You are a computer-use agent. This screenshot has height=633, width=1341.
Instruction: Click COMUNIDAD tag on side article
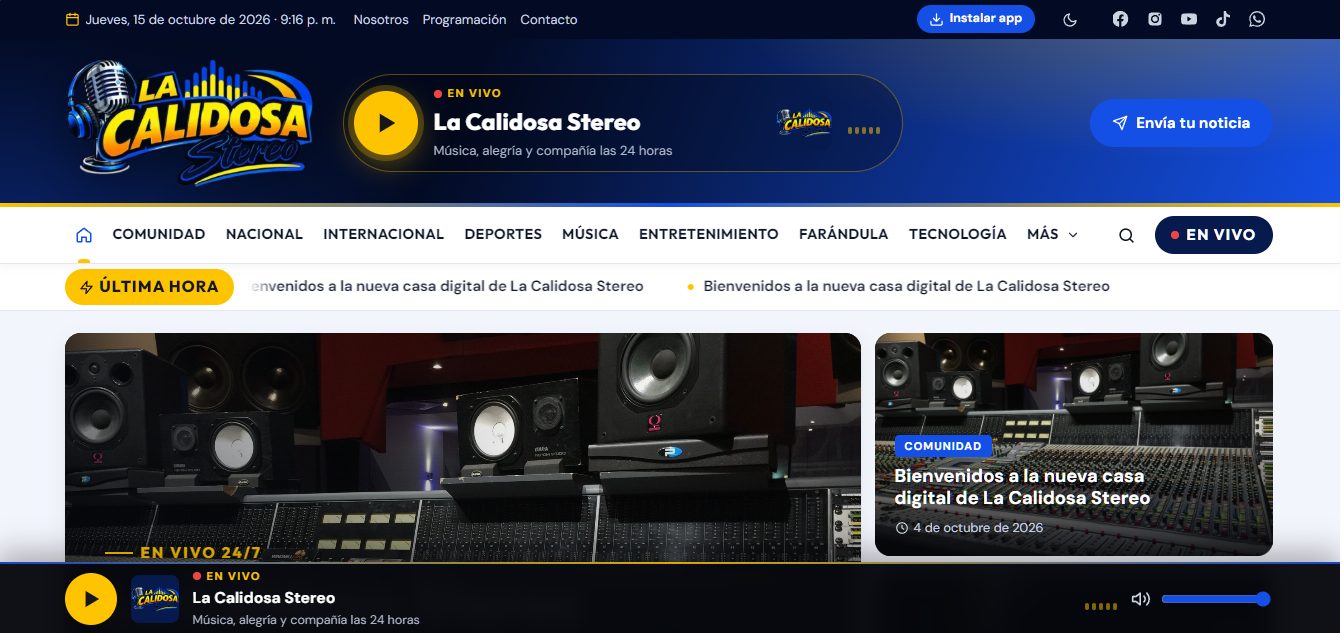943,446
